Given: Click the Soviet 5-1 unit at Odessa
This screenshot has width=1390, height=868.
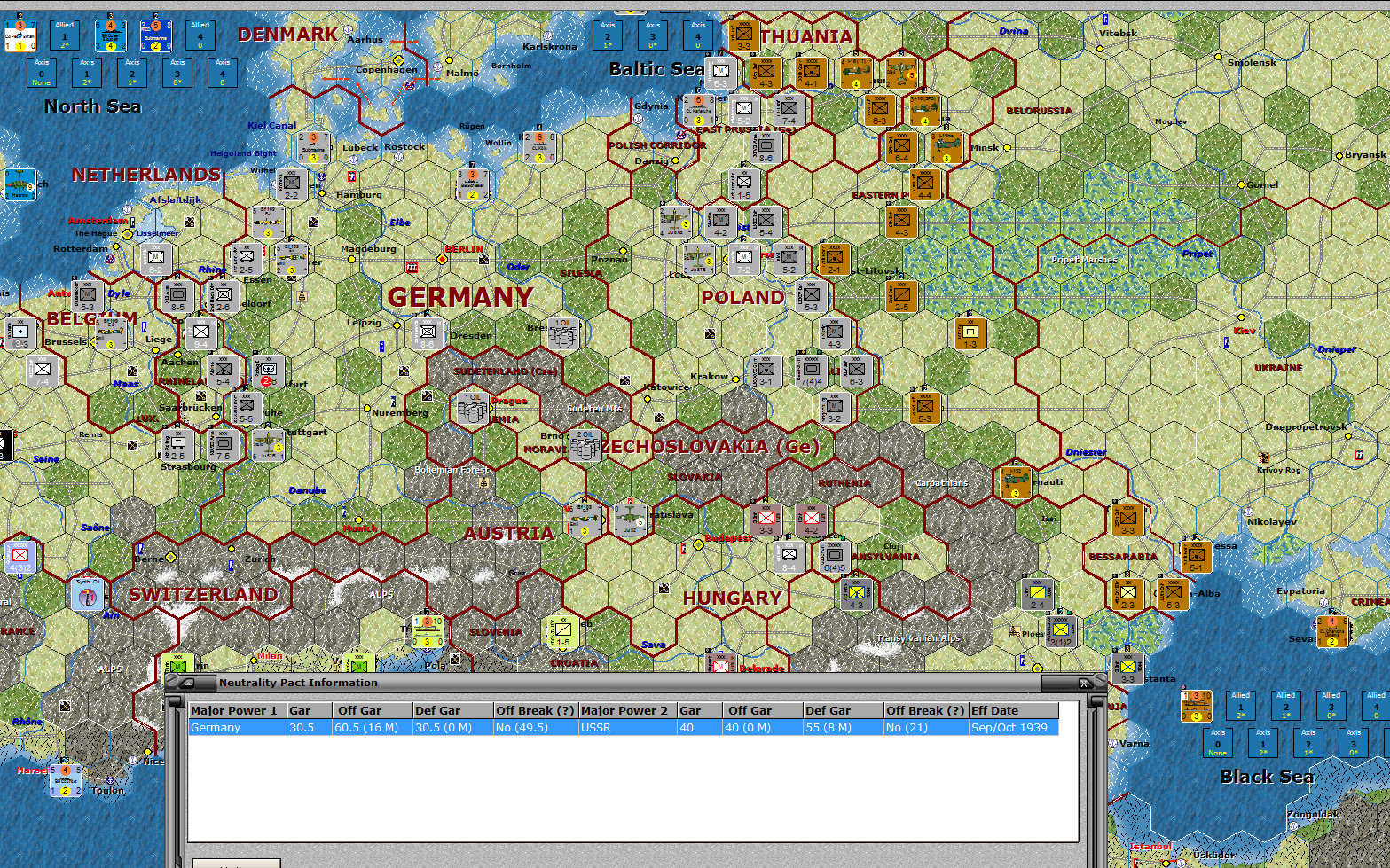Looking at the screenshot, I should (1196, 557).
